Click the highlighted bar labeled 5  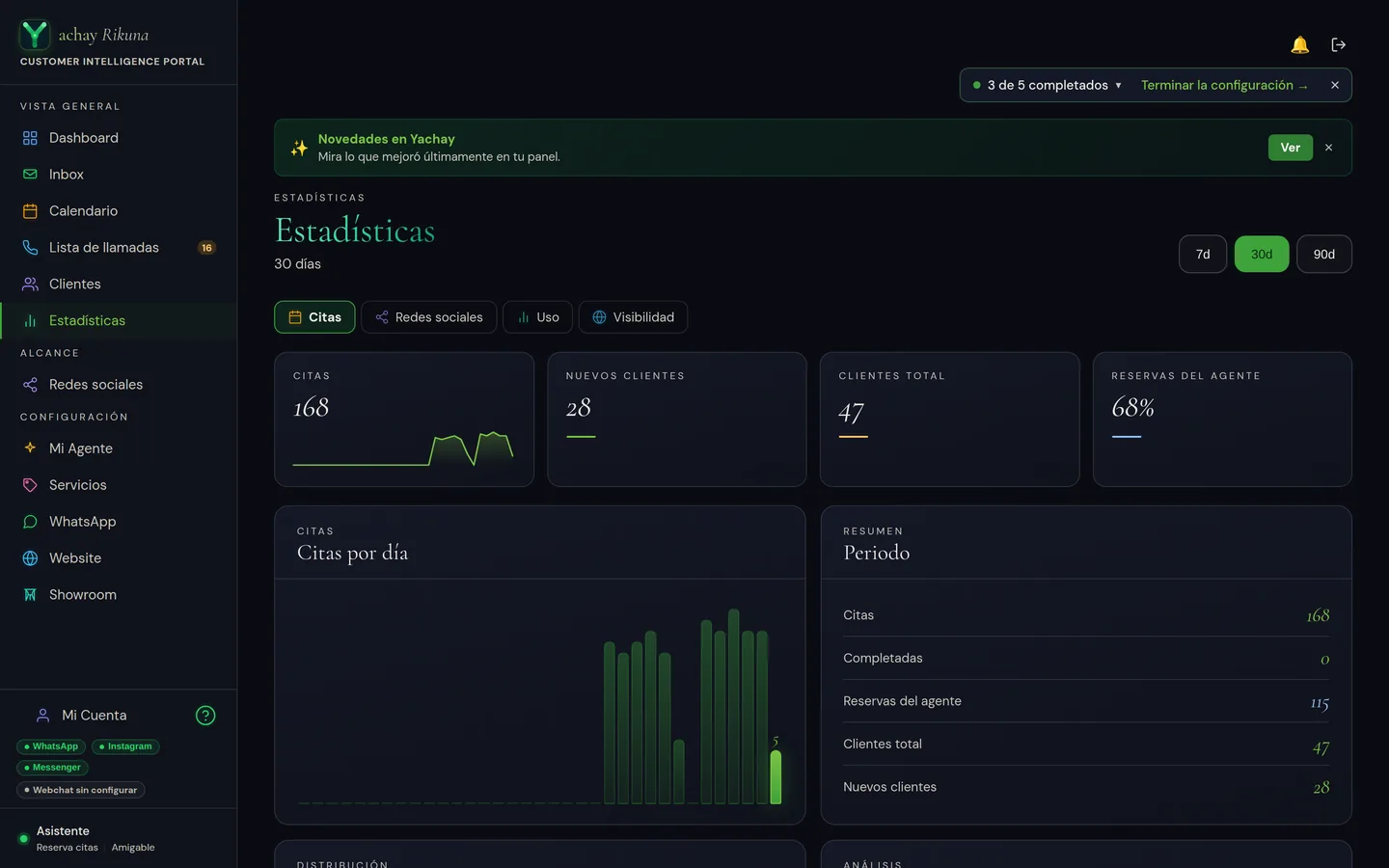coord(776,776)
